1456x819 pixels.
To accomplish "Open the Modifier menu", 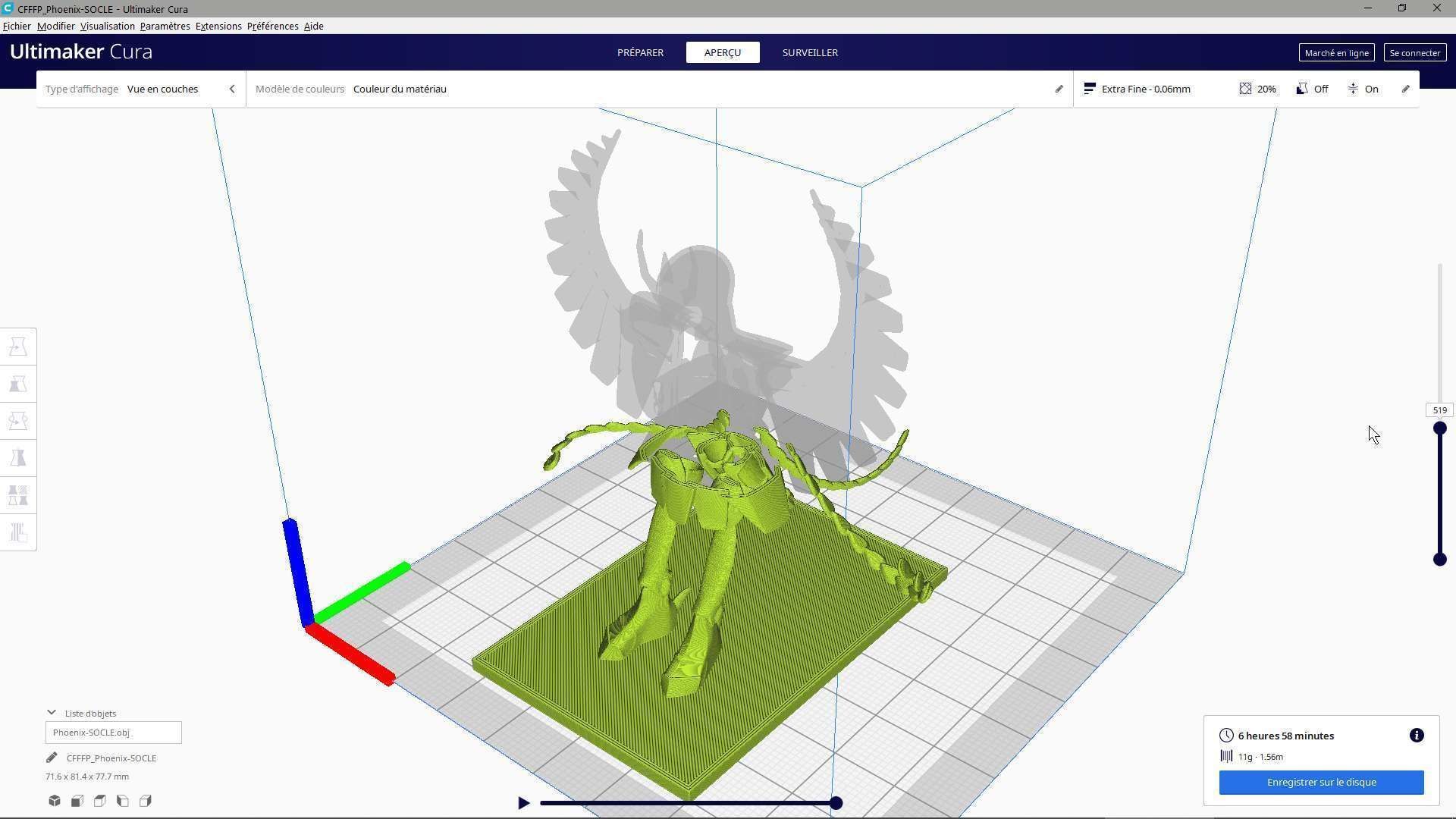I will pos(56,26).
